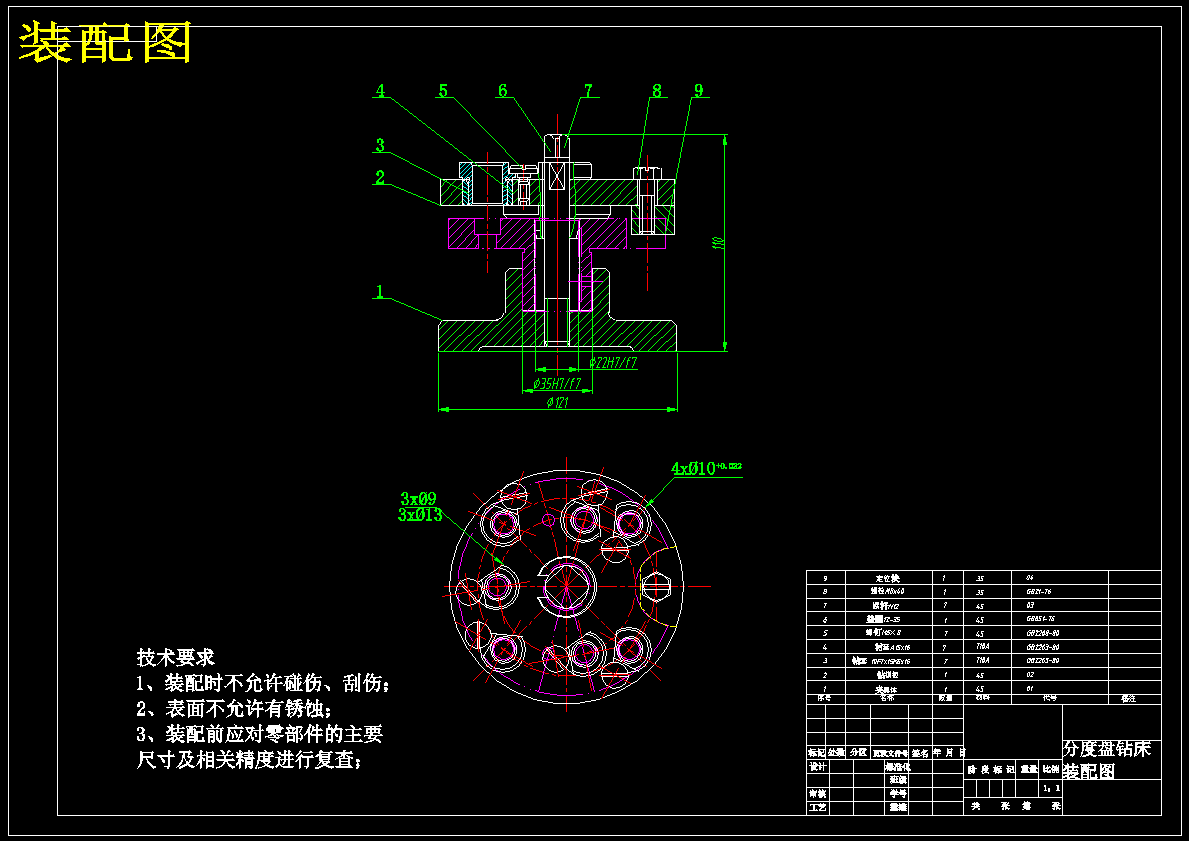This screenshot has height=841, width=1189.
Task: Select green balloon number 5 above the section
Action: tap(443, 91)
